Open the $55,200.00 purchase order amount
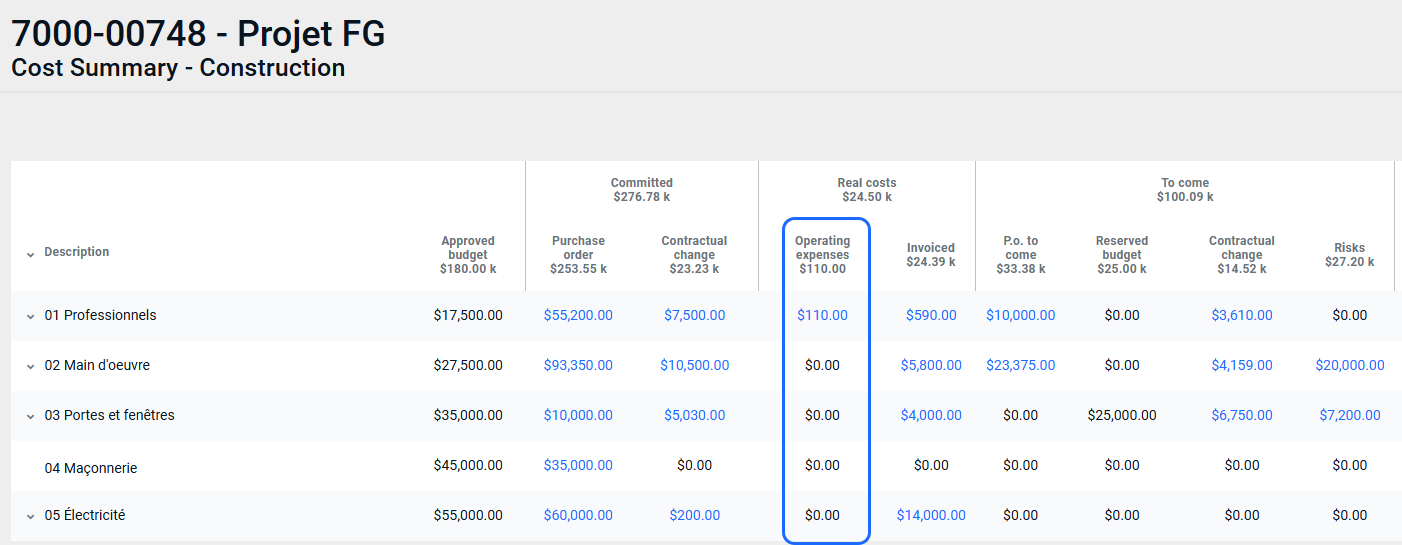Image resolution: width=1402 pixels, height=545 pixels. tap(578, 315)
